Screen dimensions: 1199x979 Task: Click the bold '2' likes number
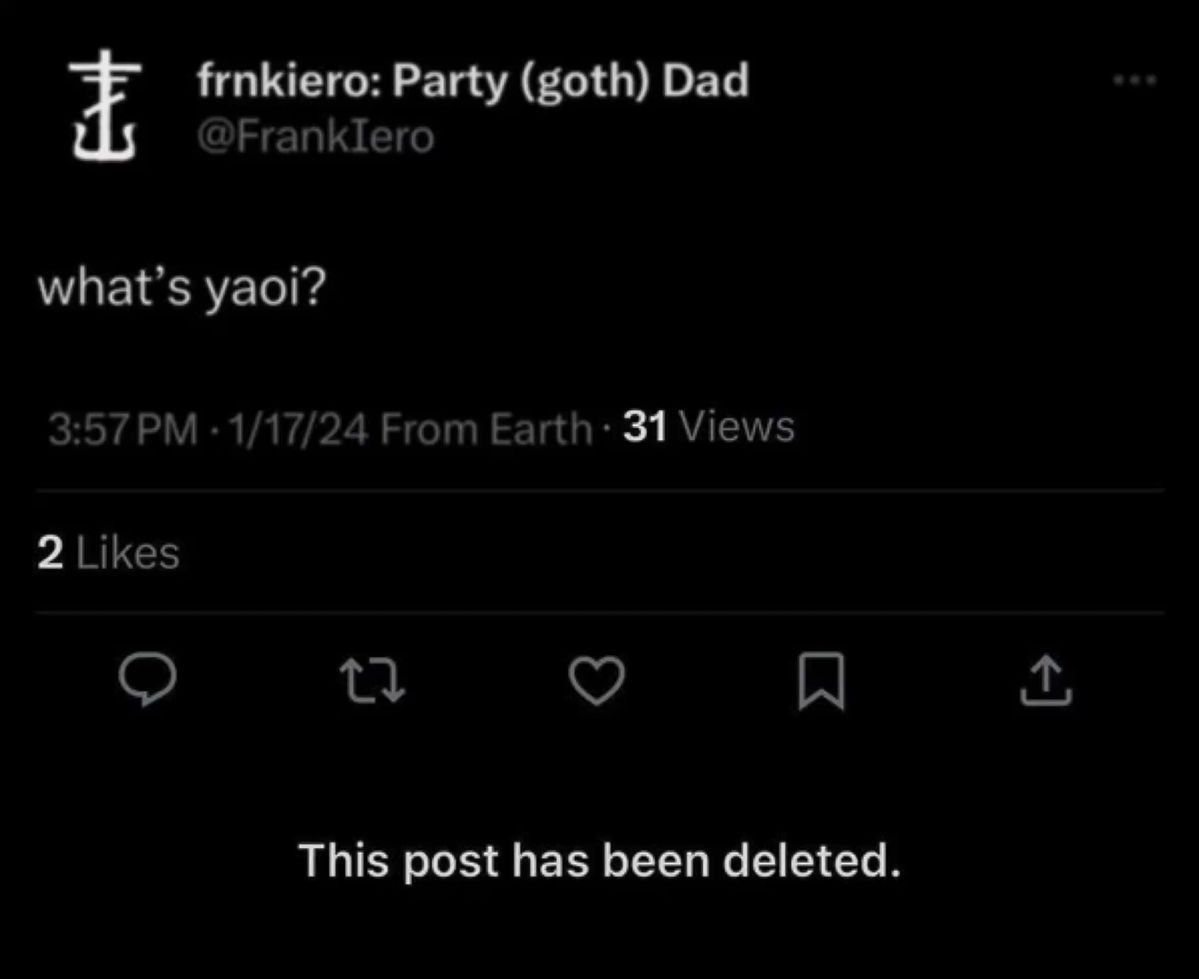[50, 552]
